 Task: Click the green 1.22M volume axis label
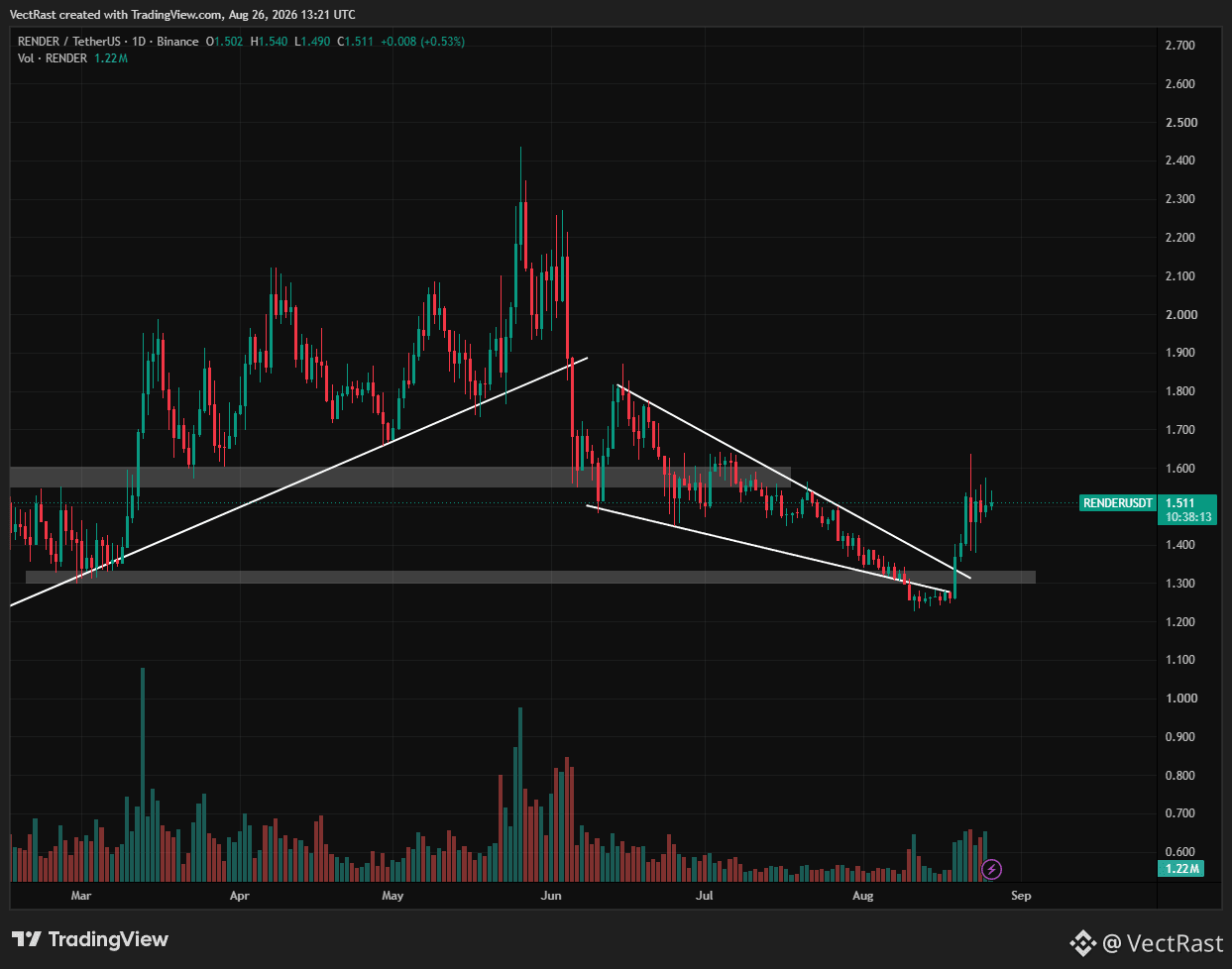point(1180,869)
